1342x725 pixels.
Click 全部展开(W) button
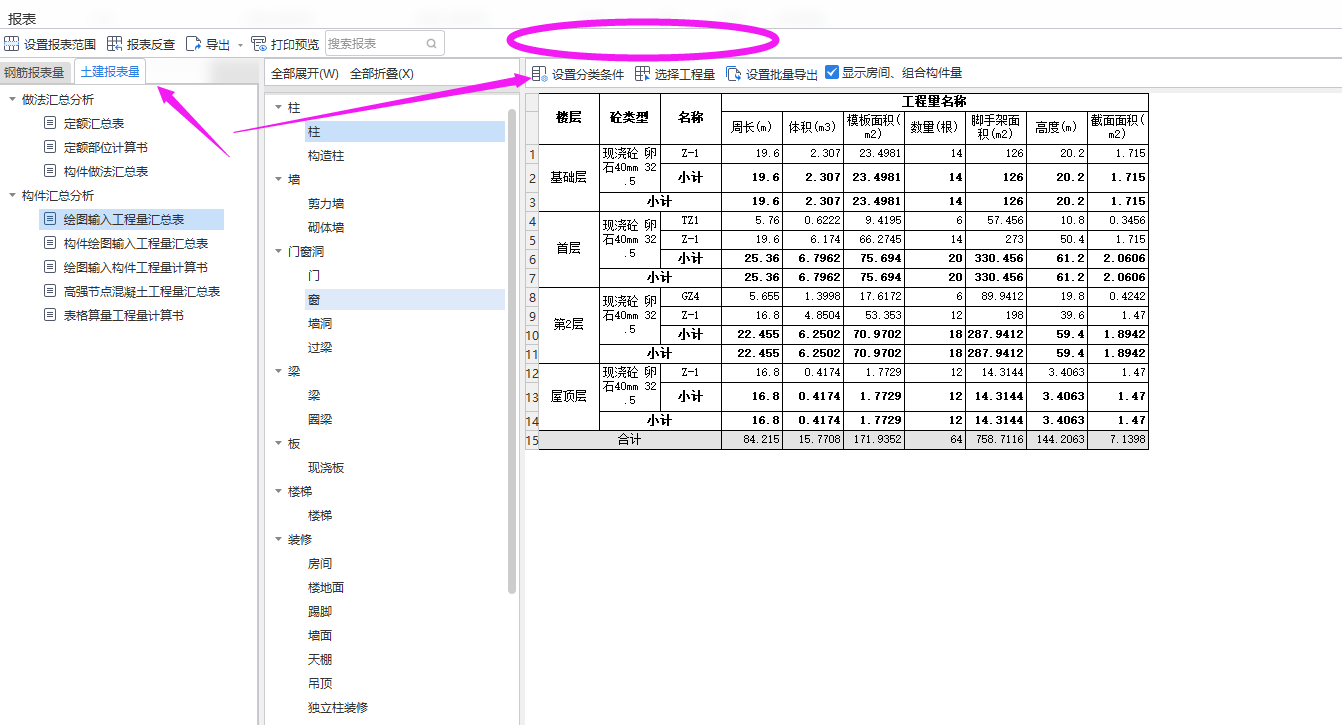pyautogui.click(x=305, y=74)
